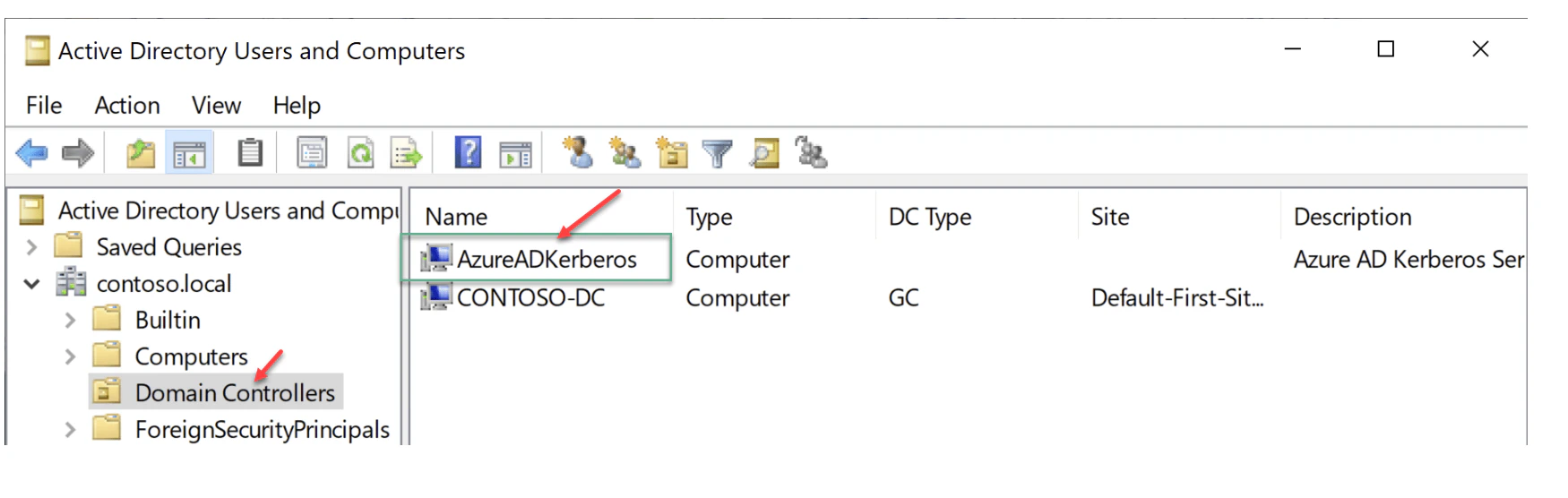Viewport: 1568px width, 498px height.
Task: Click the clipboard Paste toolbar icon
Action: point(250,153)
